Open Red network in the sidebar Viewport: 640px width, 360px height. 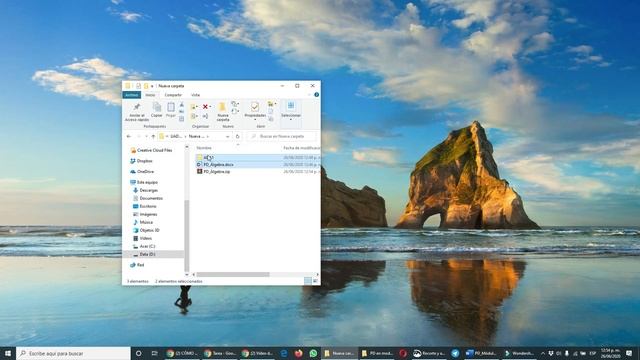point(137,265)
